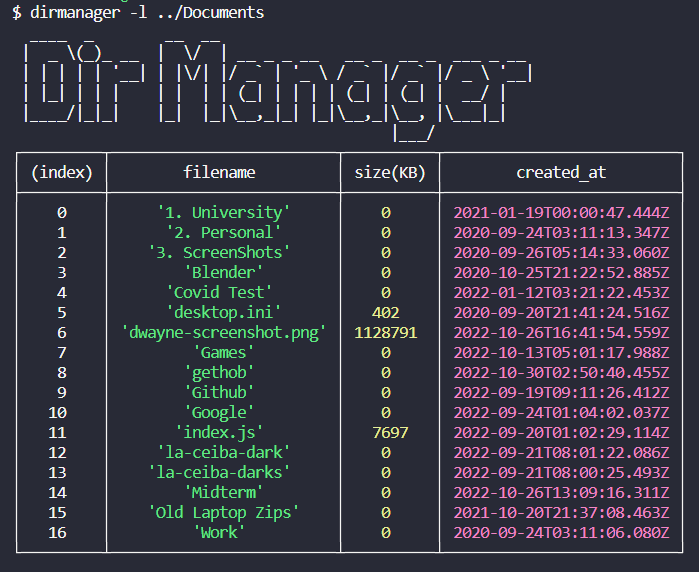Screen dimensions: 699x572
Task: Click the size value 402
Action: 386,313
